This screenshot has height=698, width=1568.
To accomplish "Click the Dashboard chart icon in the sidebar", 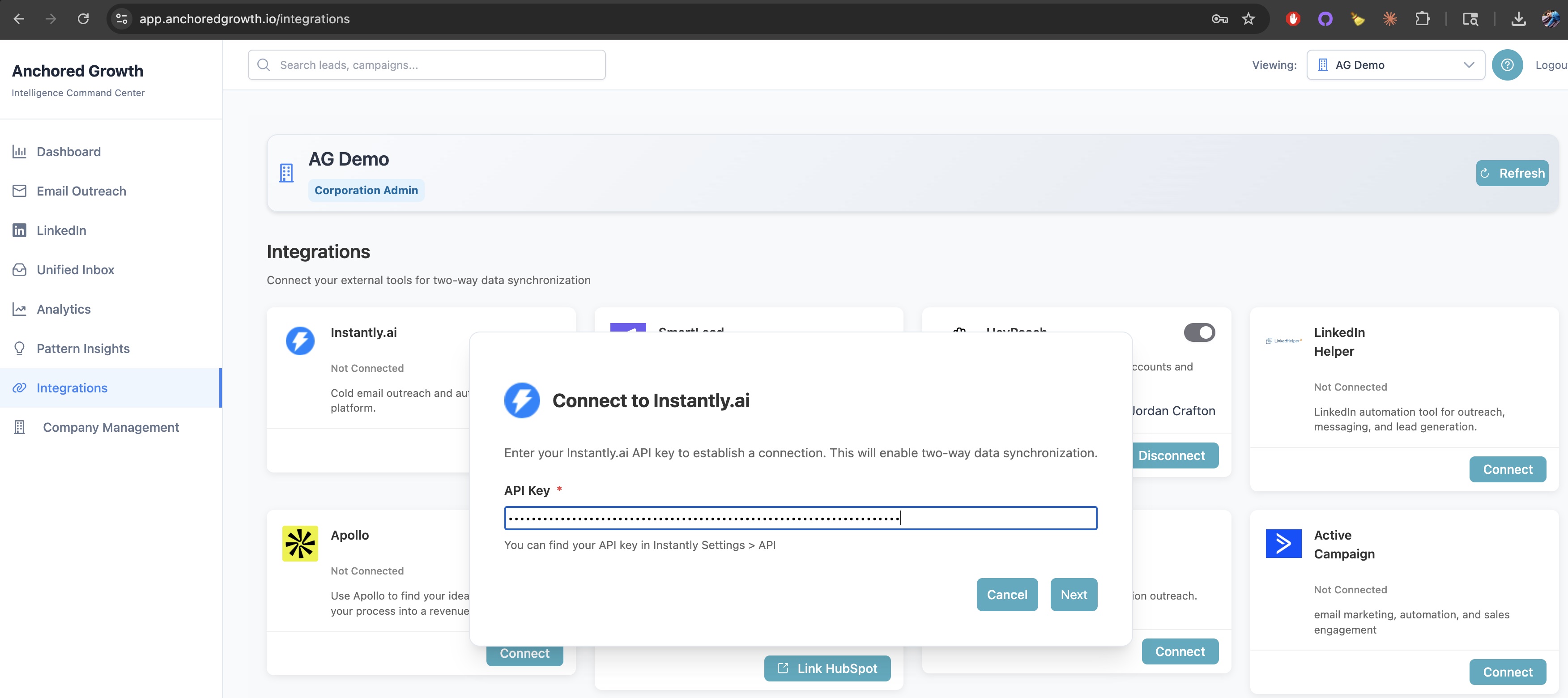I will point(20,152).
